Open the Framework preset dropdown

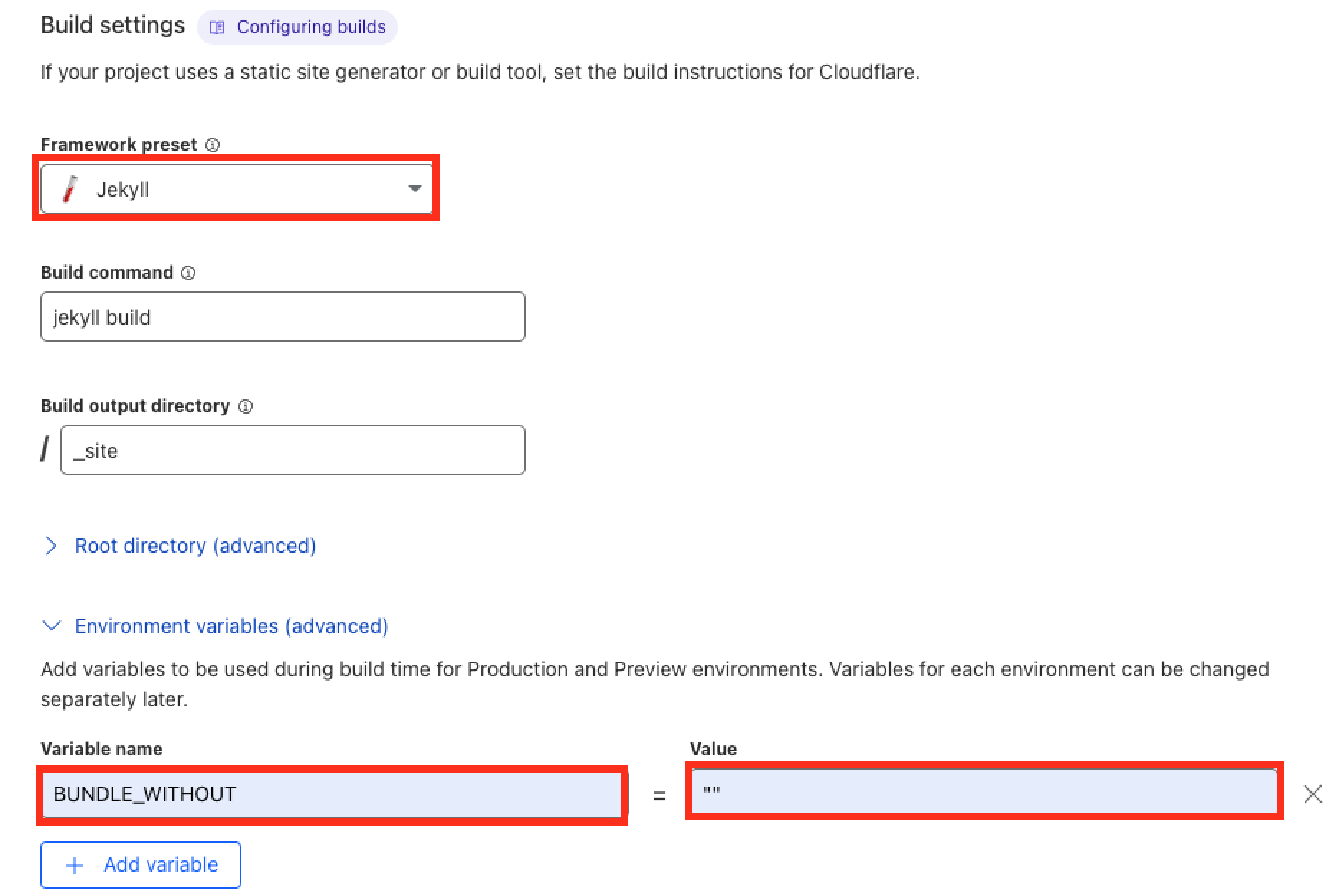[x=238, y=190]
